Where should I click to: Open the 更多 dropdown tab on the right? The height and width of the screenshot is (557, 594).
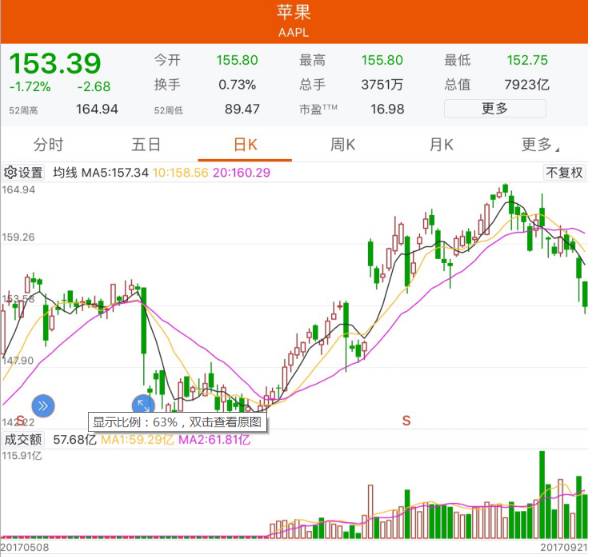pyautogui.click(x=539, y=145)
